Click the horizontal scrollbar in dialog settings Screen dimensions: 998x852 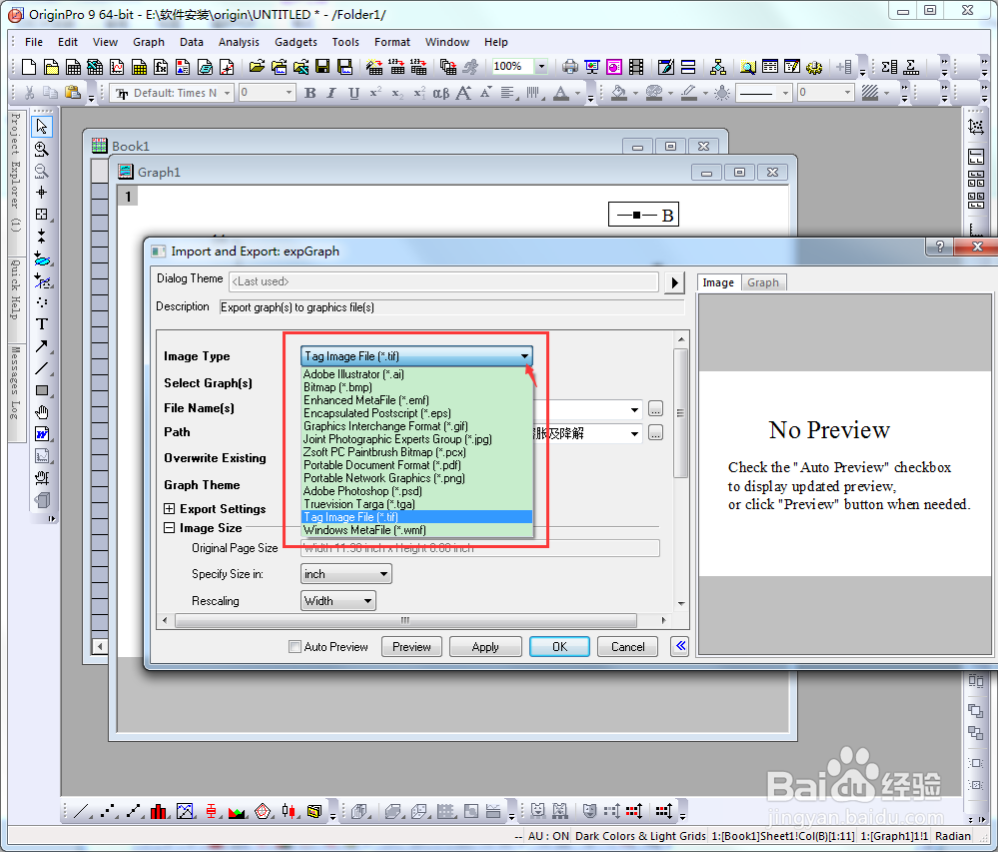405,620
